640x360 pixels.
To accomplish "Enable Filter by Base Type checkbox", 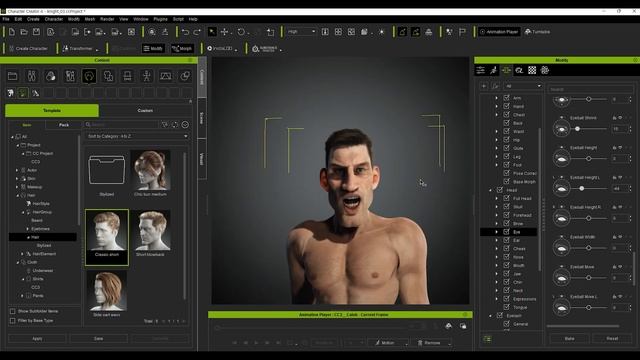I will tap(13, 320).
